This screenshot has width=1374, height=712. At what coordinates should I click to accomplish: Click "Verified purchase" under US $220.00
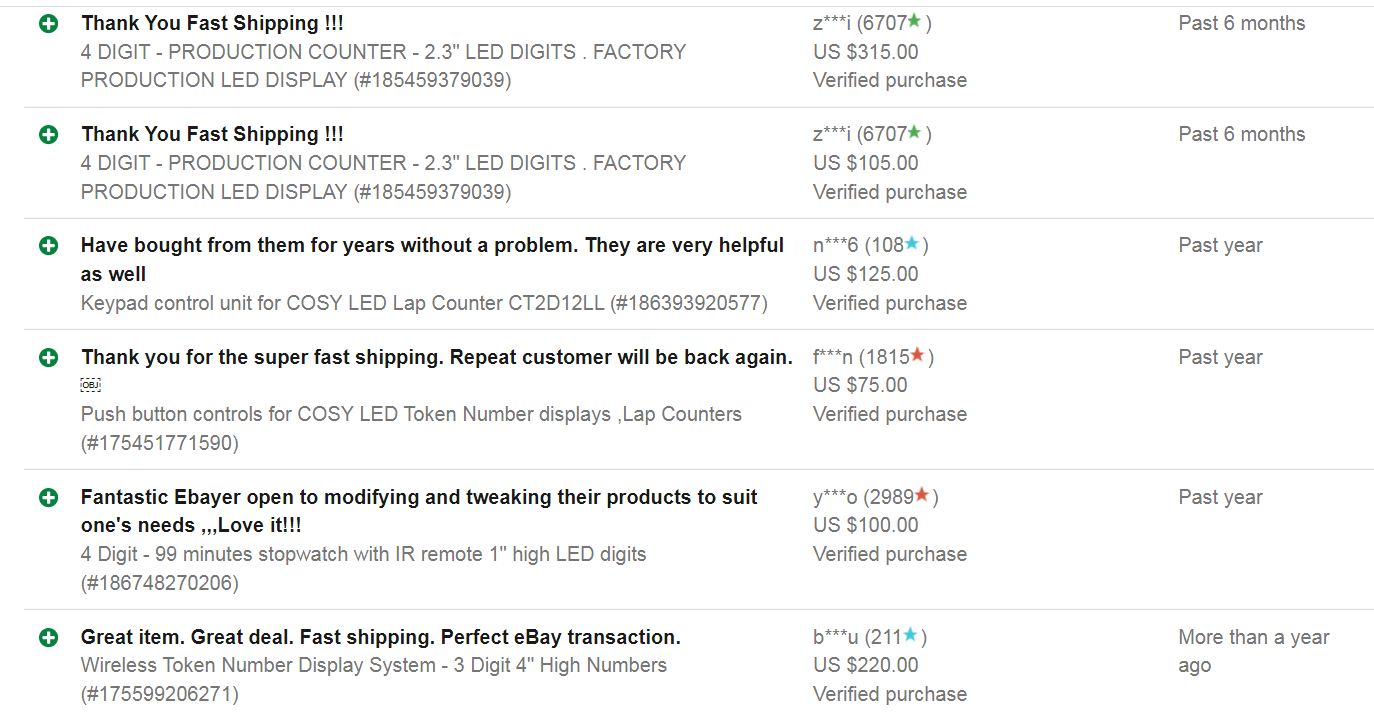pos(890,694)
